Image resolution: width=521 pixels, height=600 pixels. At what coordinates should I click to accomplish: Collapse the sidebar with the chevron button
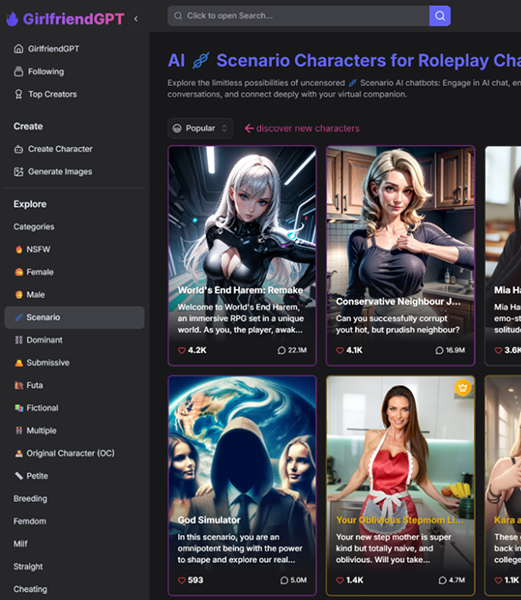(136, 19)
